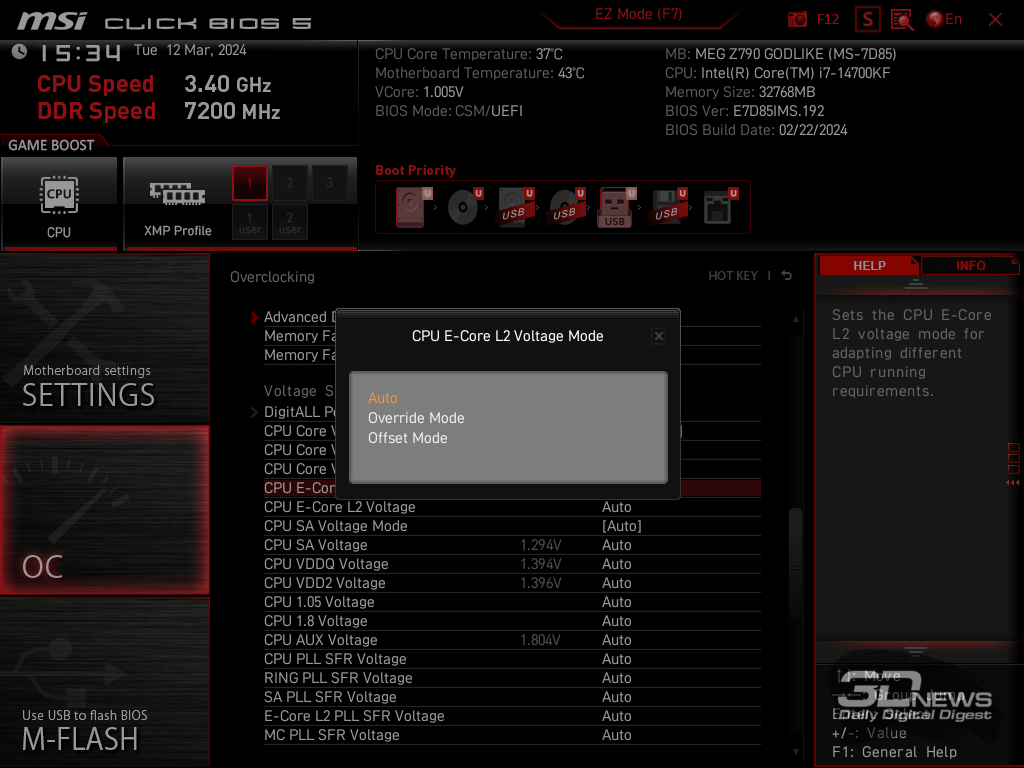Open CPU VDDQ Voltage setting
Viewport: 1024px width, 768px height.
point(512,564)
